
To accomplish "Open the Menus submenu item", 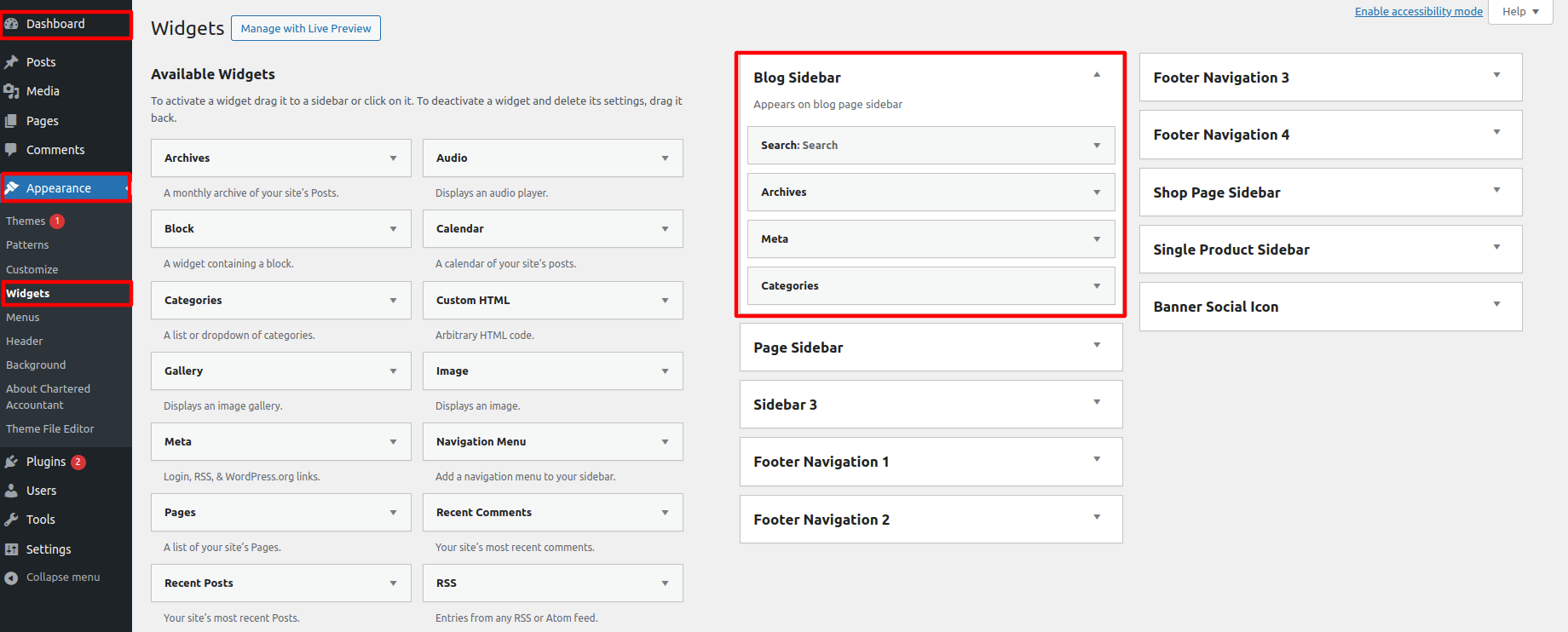I will [23, 317].
